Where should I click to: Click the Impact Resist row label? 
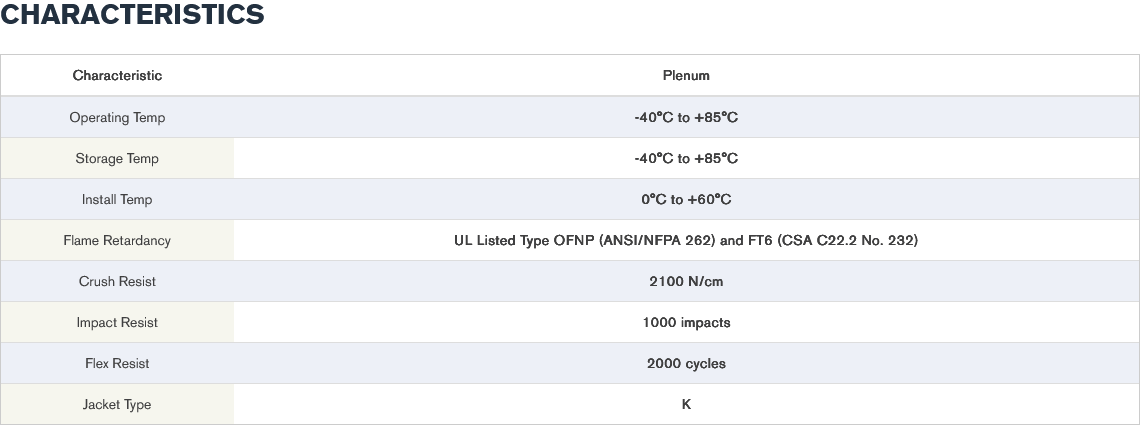pyautogui.click(x=117, y=322)
